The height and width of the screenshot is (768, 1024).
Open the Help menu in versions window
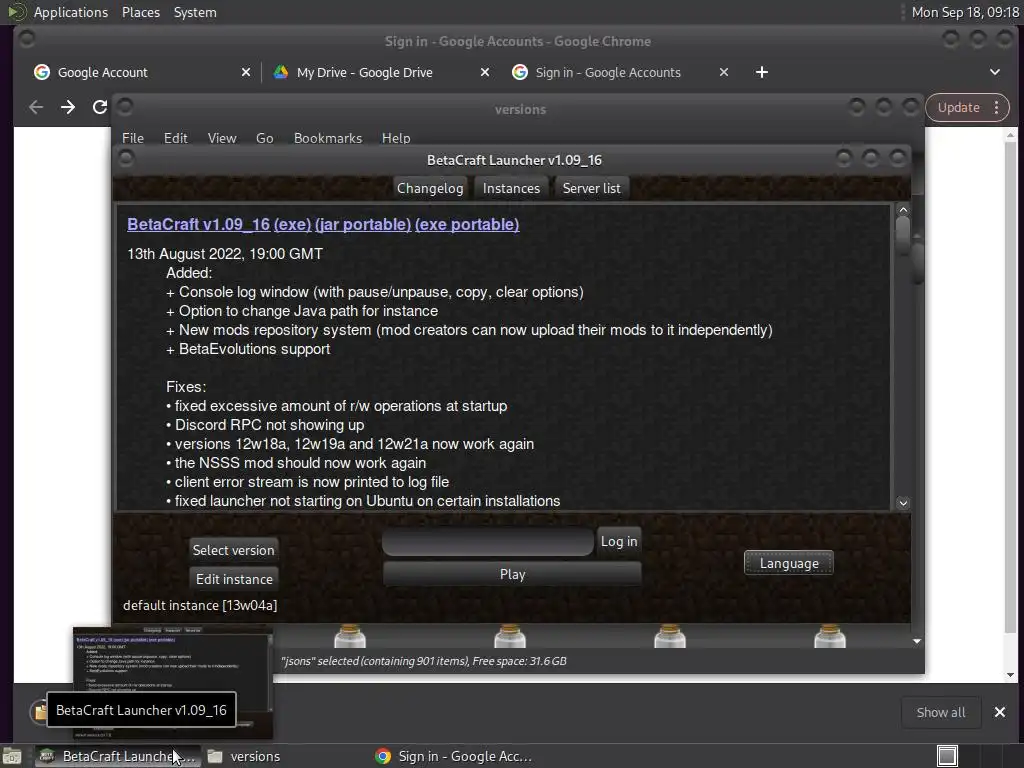click(396, 138)
